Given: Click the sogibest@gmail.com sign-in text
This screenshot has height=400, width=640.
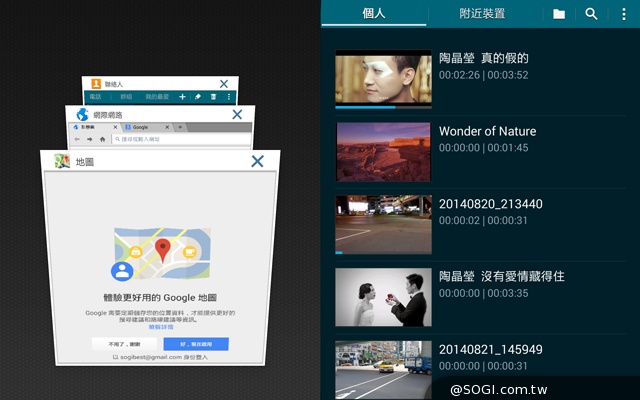Looking at the screenshot, I should pos(160,357).
